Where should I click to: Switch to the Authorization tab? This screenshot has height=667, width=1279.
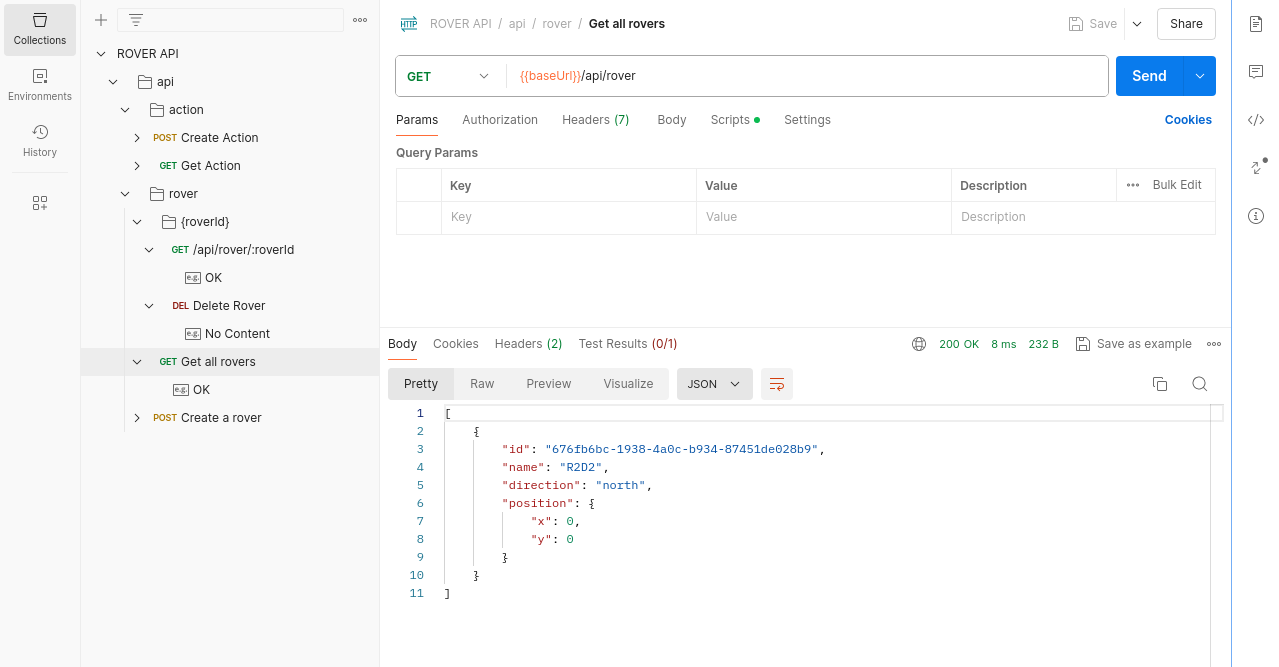tap(500, 120)
